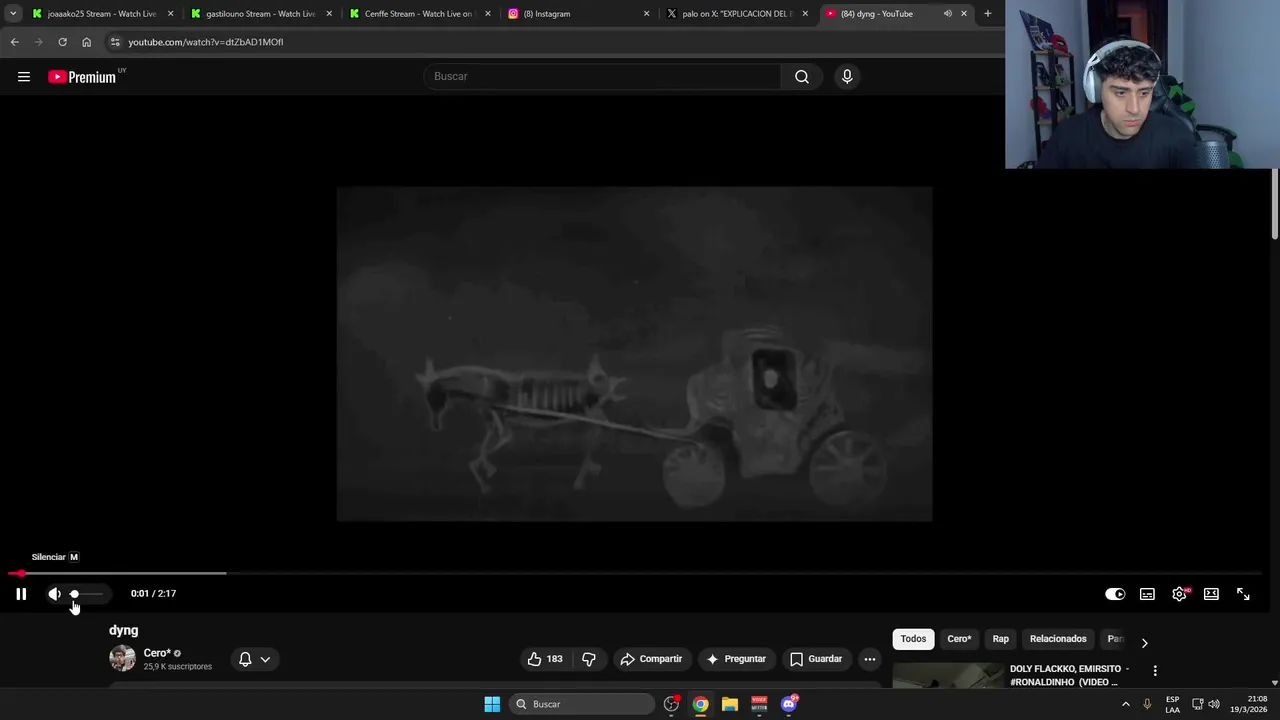
Task: Open the YouTube guide hamburger menu
Action: pyautogui.click(x=24, y=77)
